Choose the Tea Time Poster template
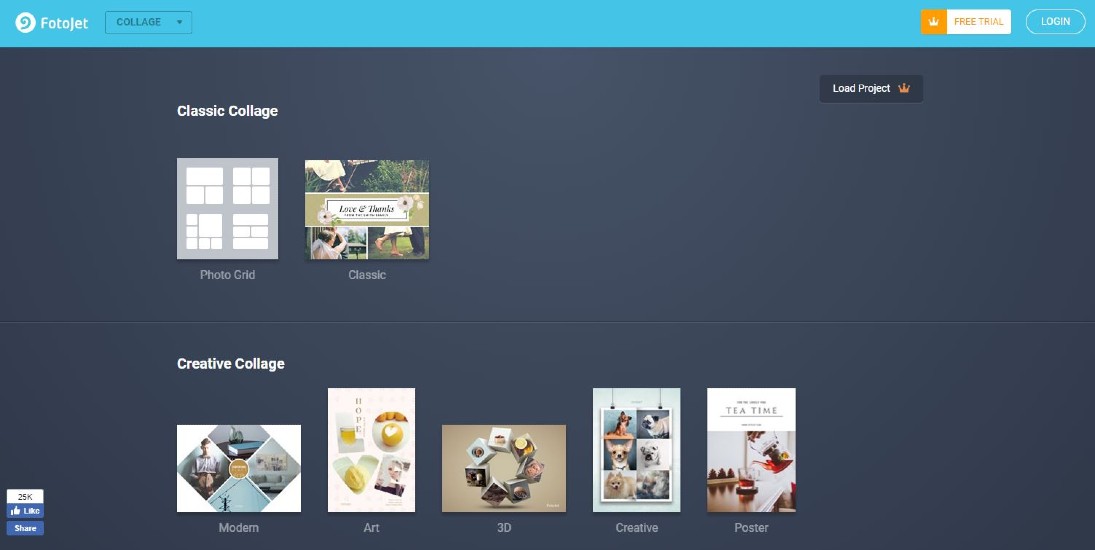The width and height of the screenshot is (1095, 550). click(751, 450)
